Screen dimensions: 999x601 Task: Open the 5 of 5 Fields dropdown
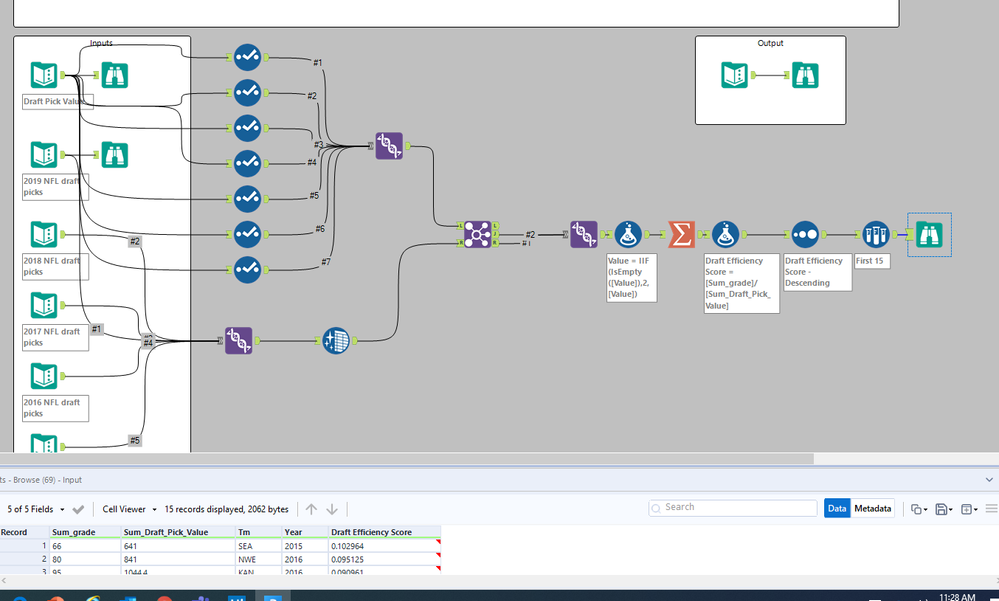point(36,510)
